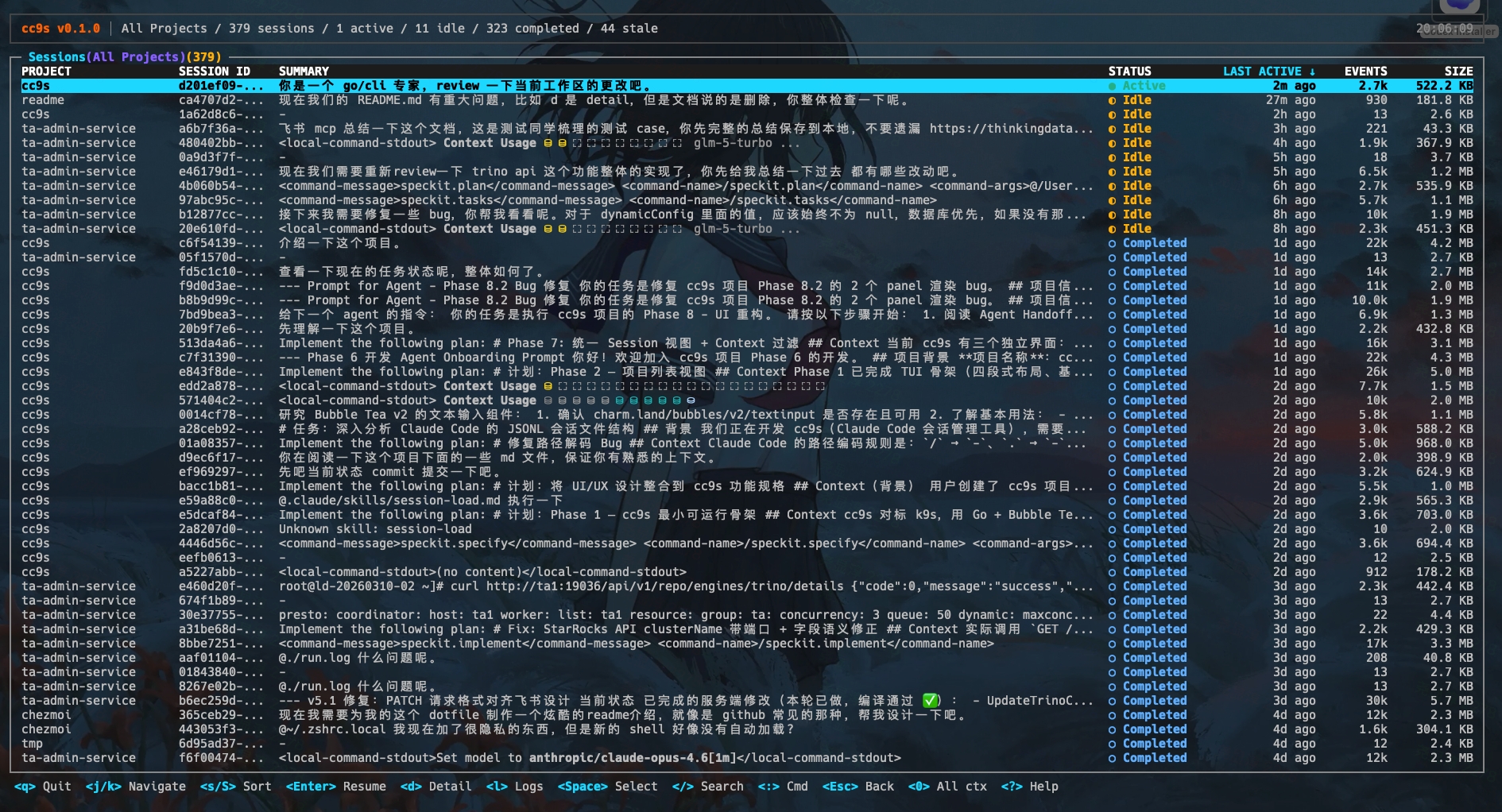Select session c7f31390 row
Image resolution: width=1502 pixels, height=812 pixels.
(747, 358)
